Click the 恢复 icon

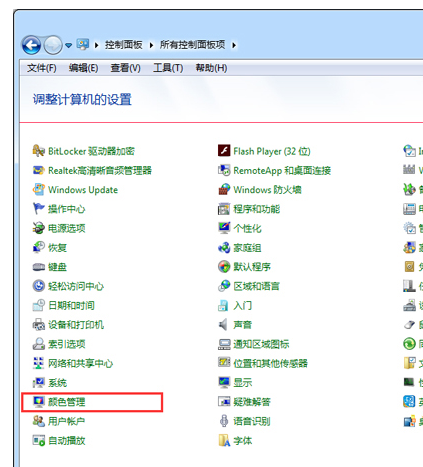click(x=39, y=248)
